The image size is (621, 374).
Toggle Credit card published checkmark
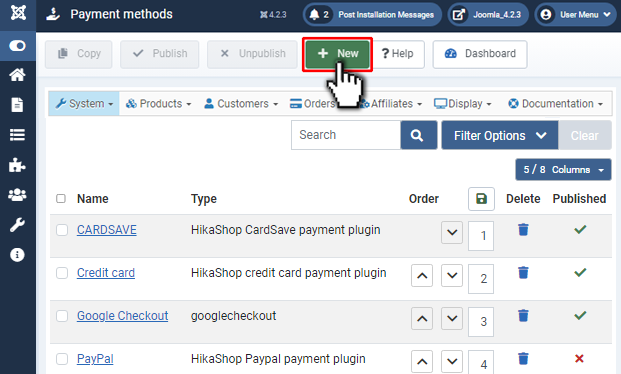click(580, 273)
